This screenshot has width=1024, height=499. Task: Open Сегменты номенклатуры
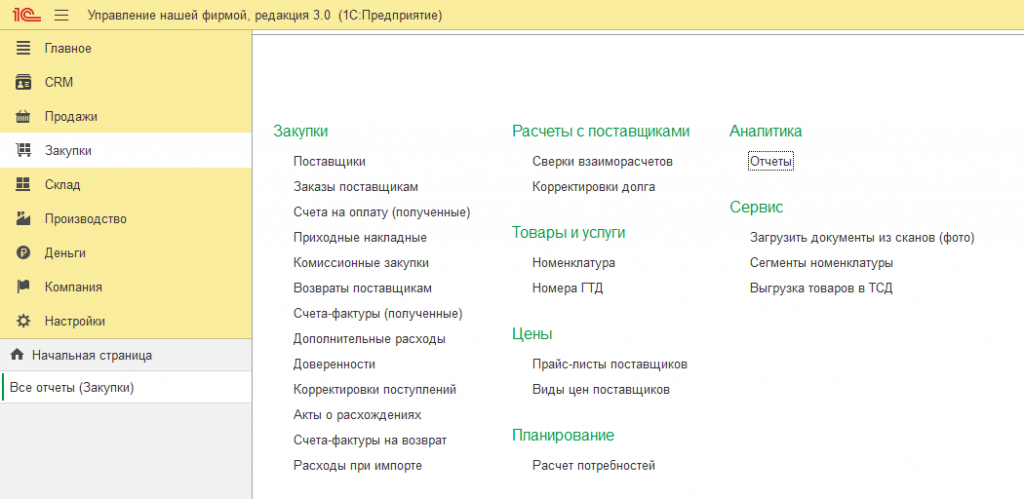click(x=822, y=263)
